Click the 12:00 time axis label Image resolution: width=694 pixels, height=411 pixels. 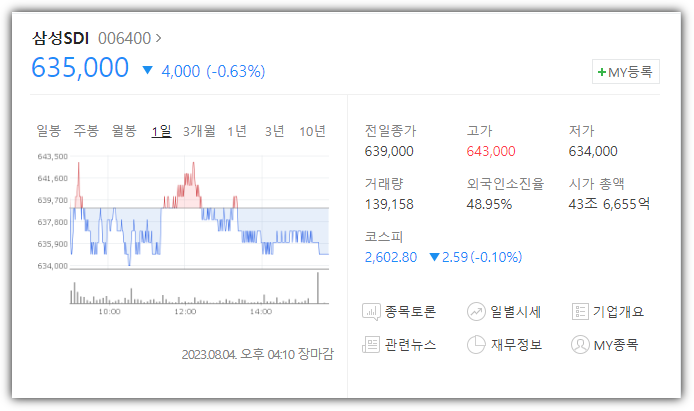(185, 311)
